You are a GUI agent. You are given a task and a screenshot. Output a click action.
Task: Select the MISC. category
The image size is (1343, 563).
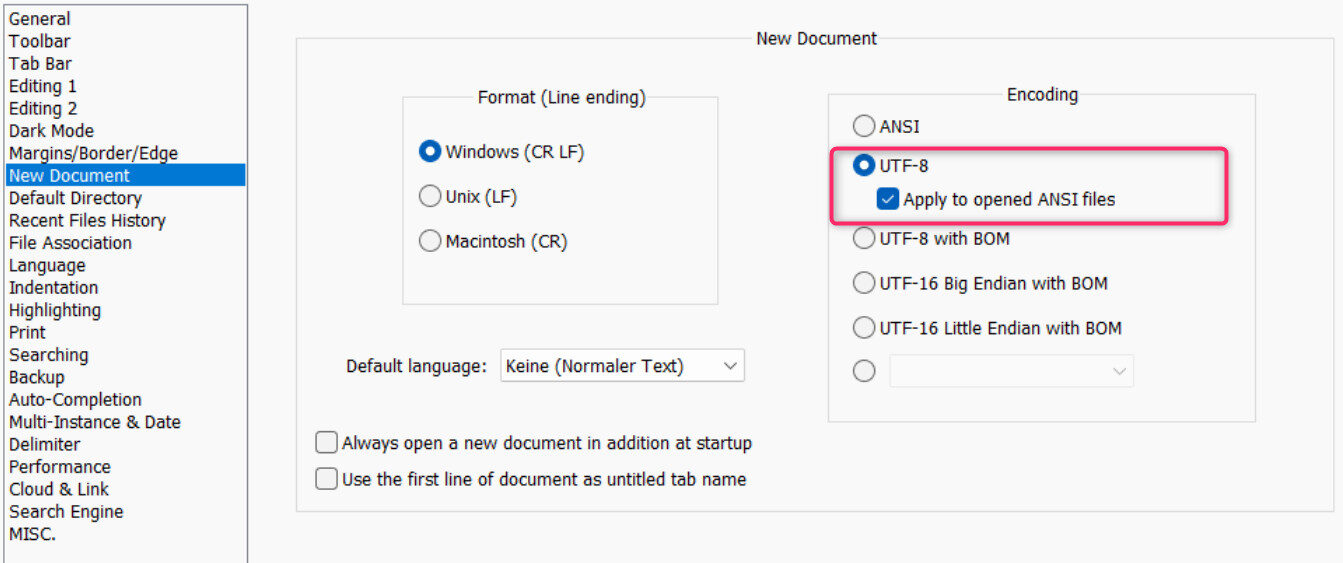point(33,534)
